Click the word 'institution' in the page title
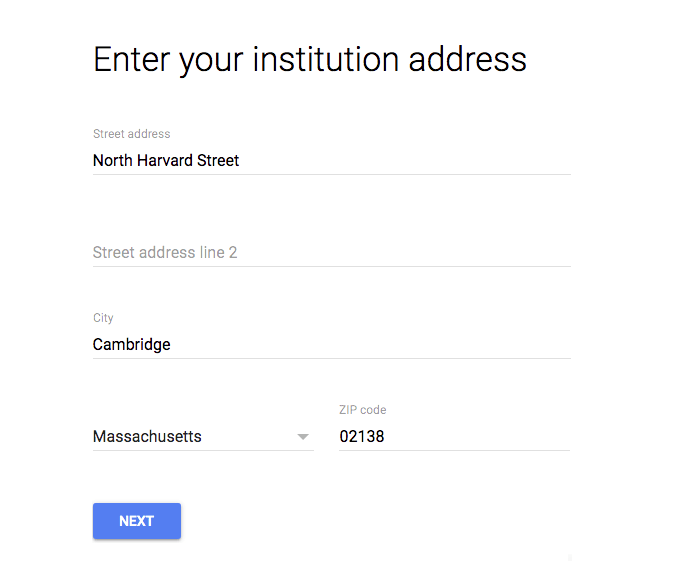 pos(326,59)
